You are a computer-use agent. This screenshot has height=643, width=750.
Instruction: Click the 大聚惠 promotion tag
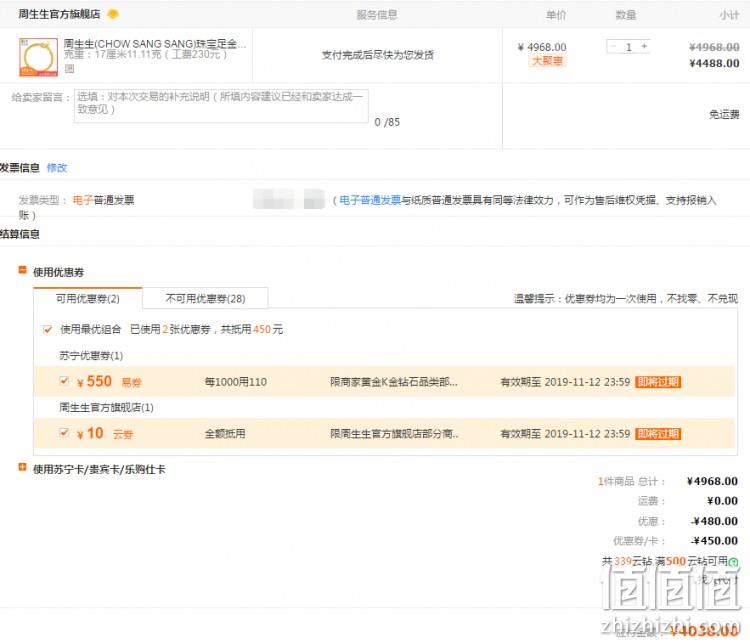coord(547,61)
